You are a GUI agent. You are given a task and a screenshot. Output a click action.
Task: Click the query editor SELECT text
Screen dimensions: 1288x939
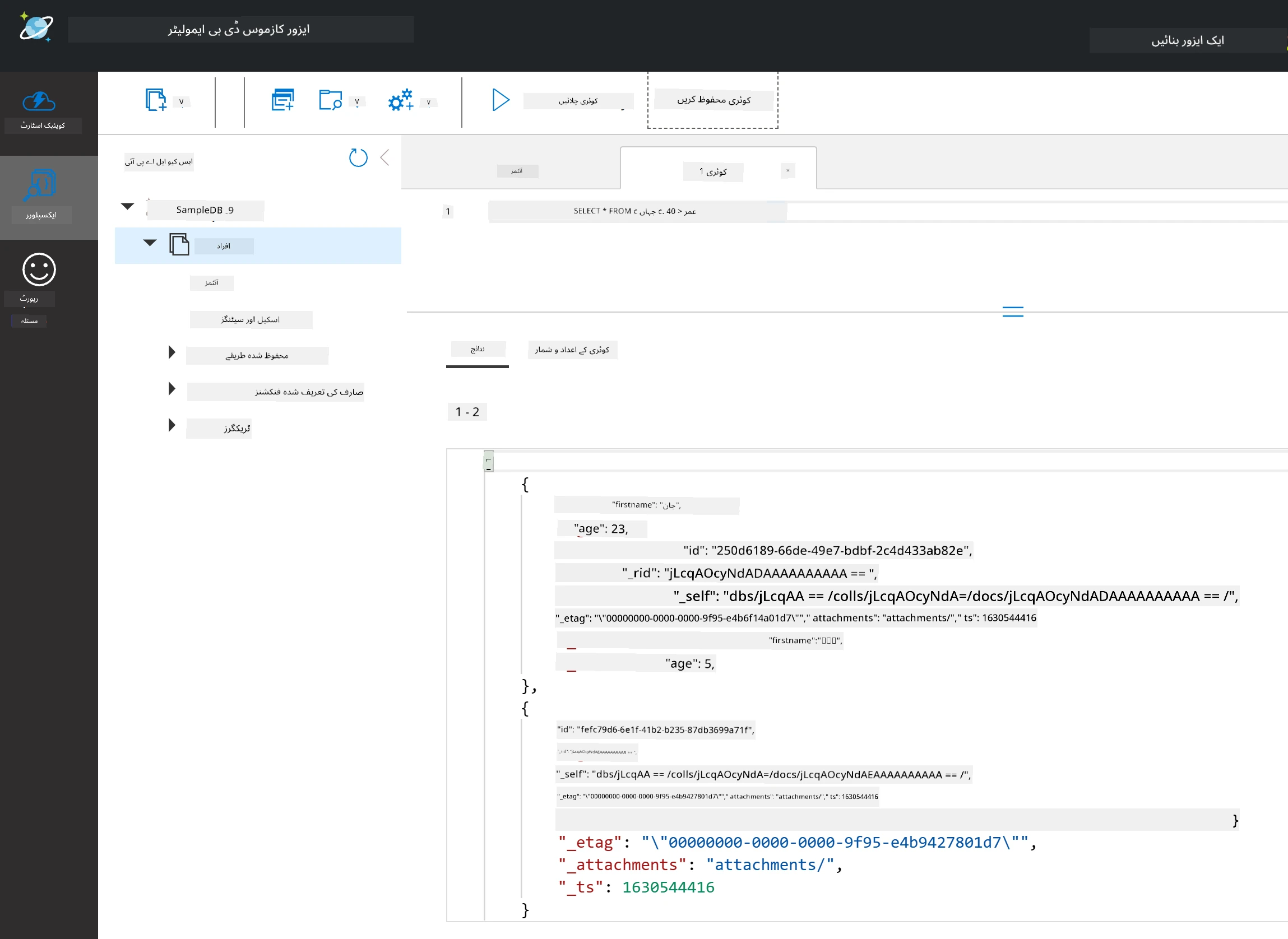click(634, 211)
